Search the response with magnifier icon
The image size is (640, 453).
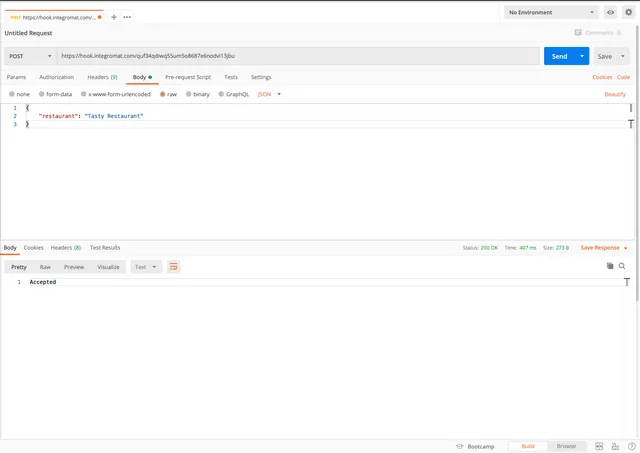coord(622,266)
